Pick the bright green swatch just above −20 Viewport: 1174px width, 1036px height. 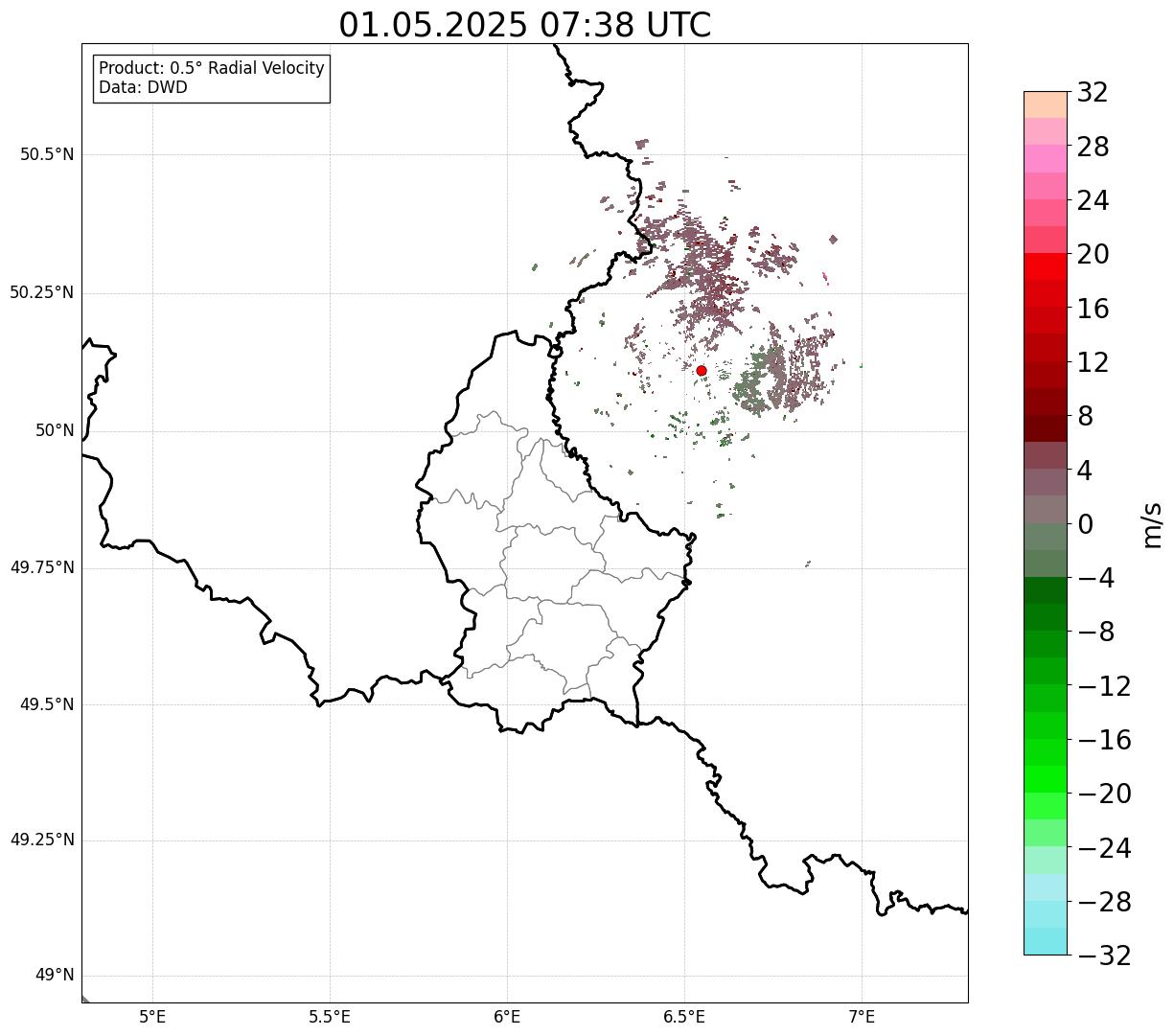click(1046, 779)
